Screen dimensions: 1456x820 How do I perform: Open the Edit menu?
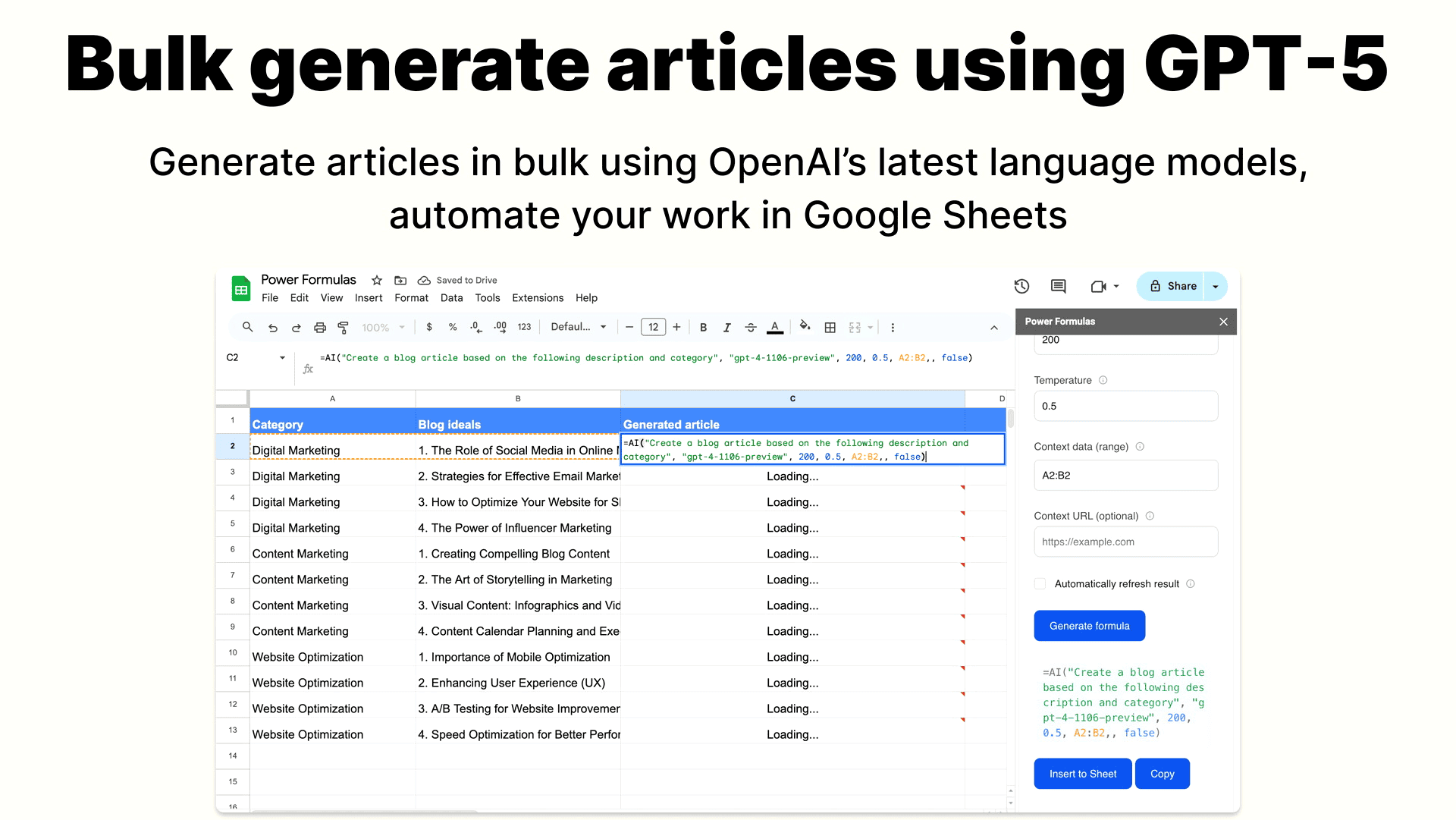point(300,298)
